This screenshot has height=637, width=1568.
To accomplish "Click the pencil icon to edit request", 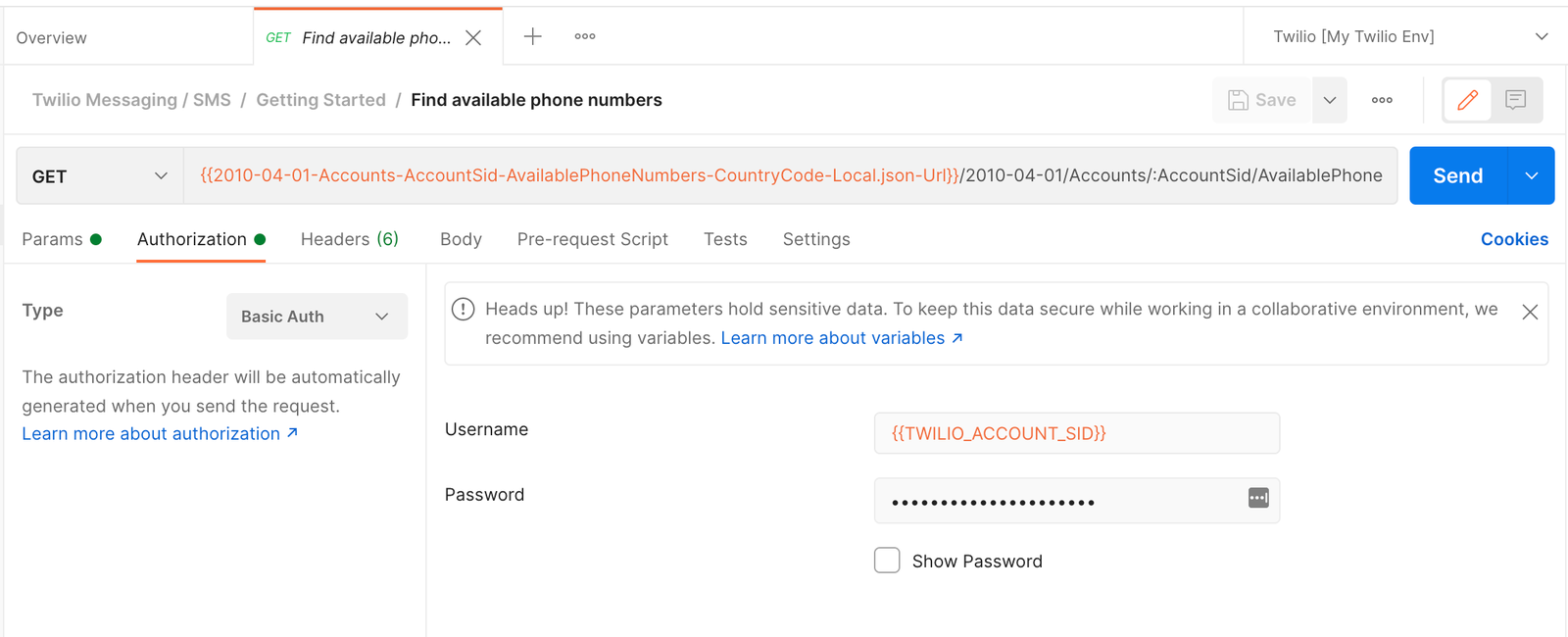I will 1467,99.
